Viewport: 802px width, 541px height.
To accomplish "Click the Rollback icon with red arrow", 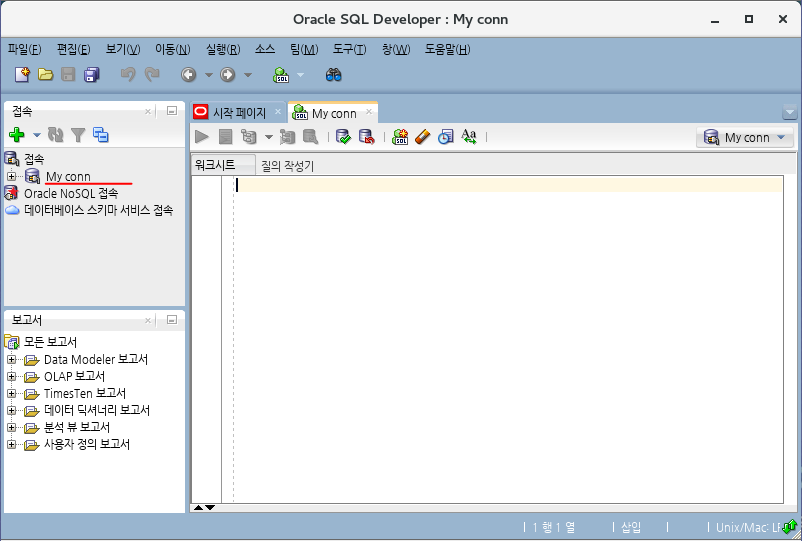I will pos(366,137).
